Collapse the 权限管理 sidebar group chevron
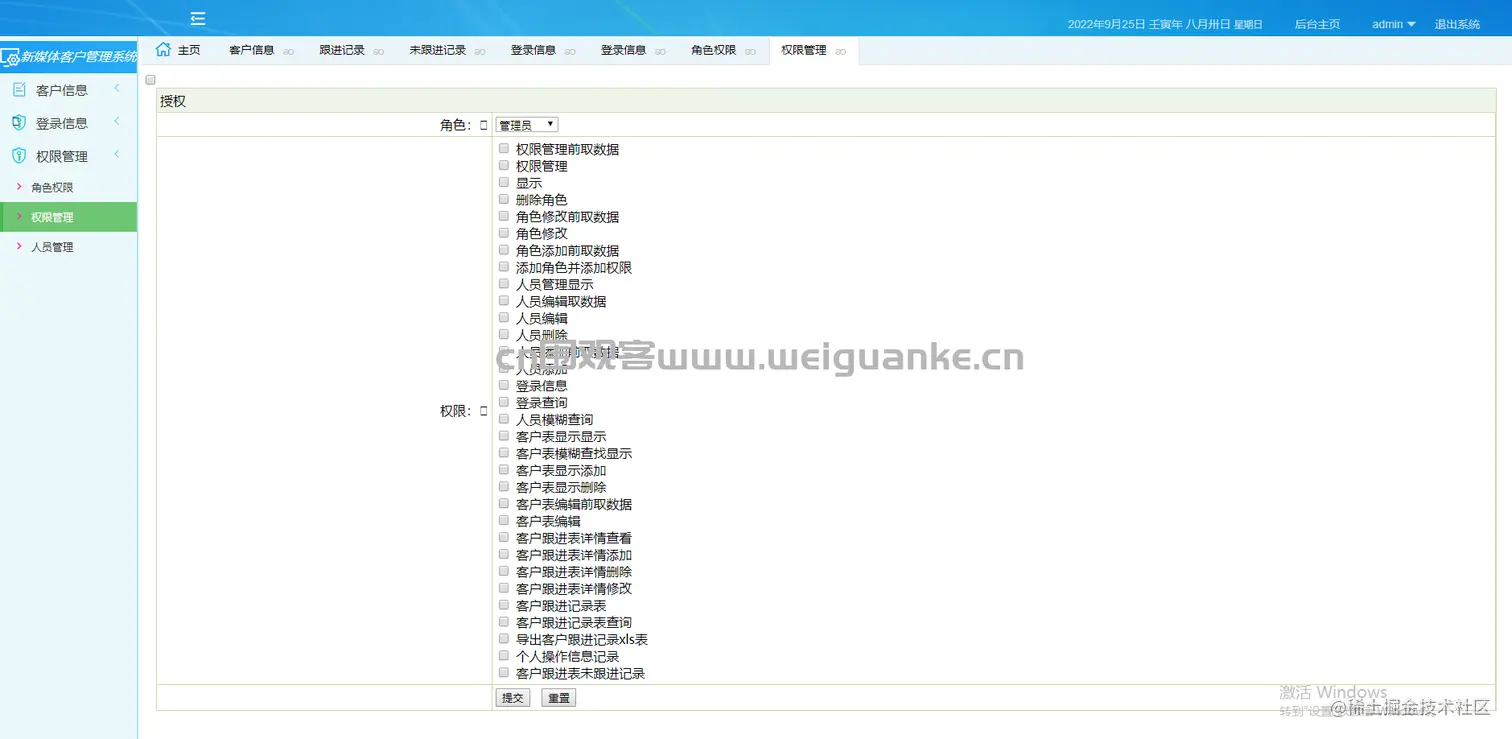The height and width of the screenshot is (739, 1512). pyautogui.click(x=116, y=155)
